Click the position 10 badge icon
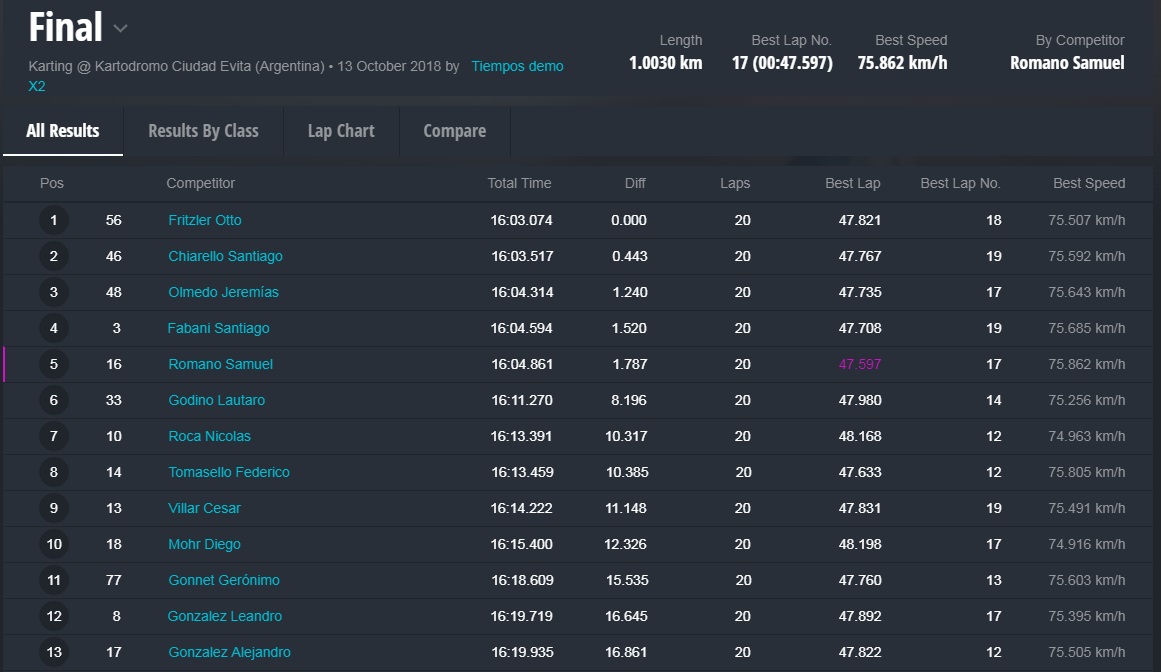Screen dimensions: 1161x672 click(x=54, y=544)
